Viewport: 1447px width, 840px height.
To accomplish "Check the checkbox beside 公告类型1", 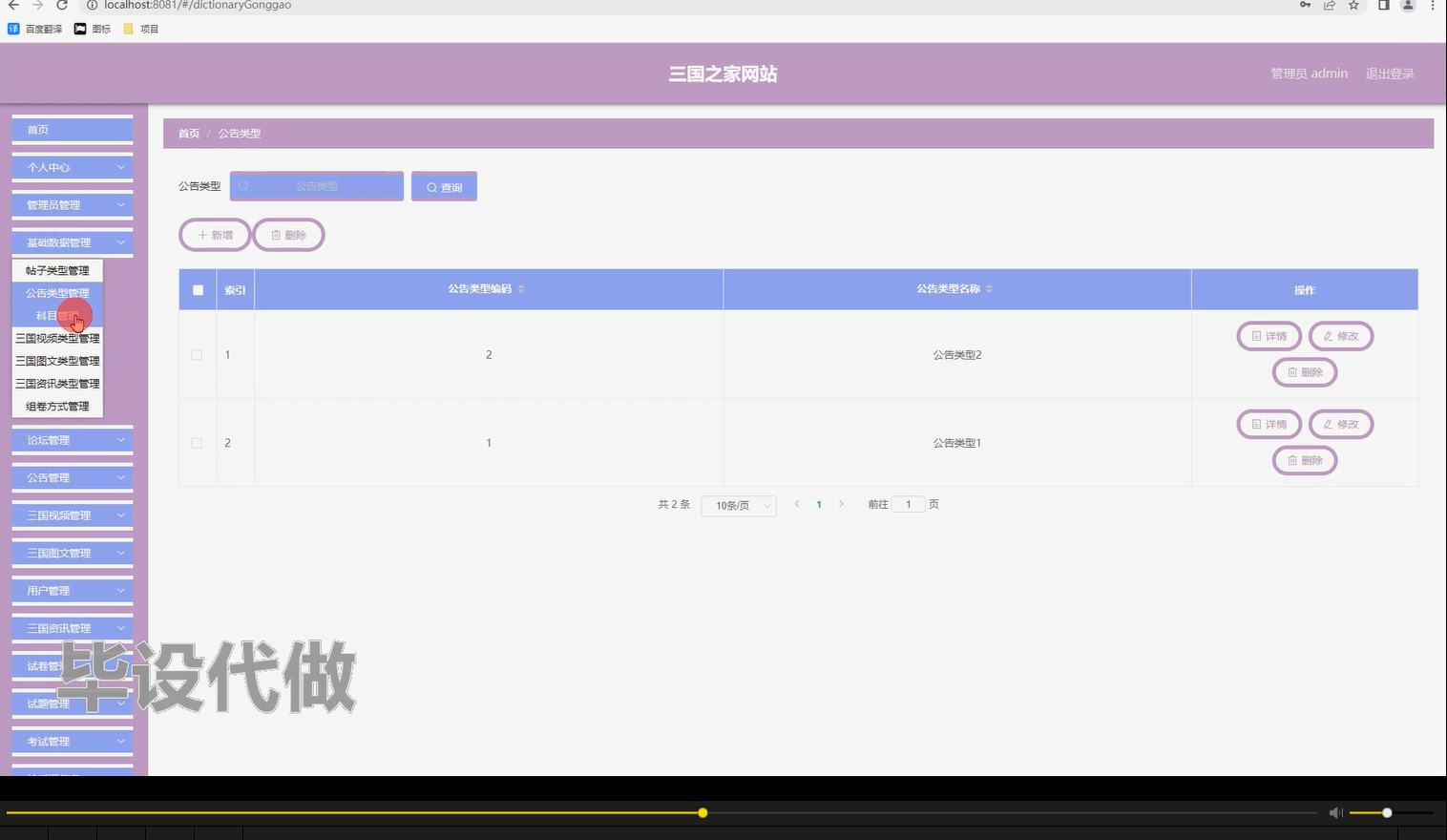I will click(197, 442).
